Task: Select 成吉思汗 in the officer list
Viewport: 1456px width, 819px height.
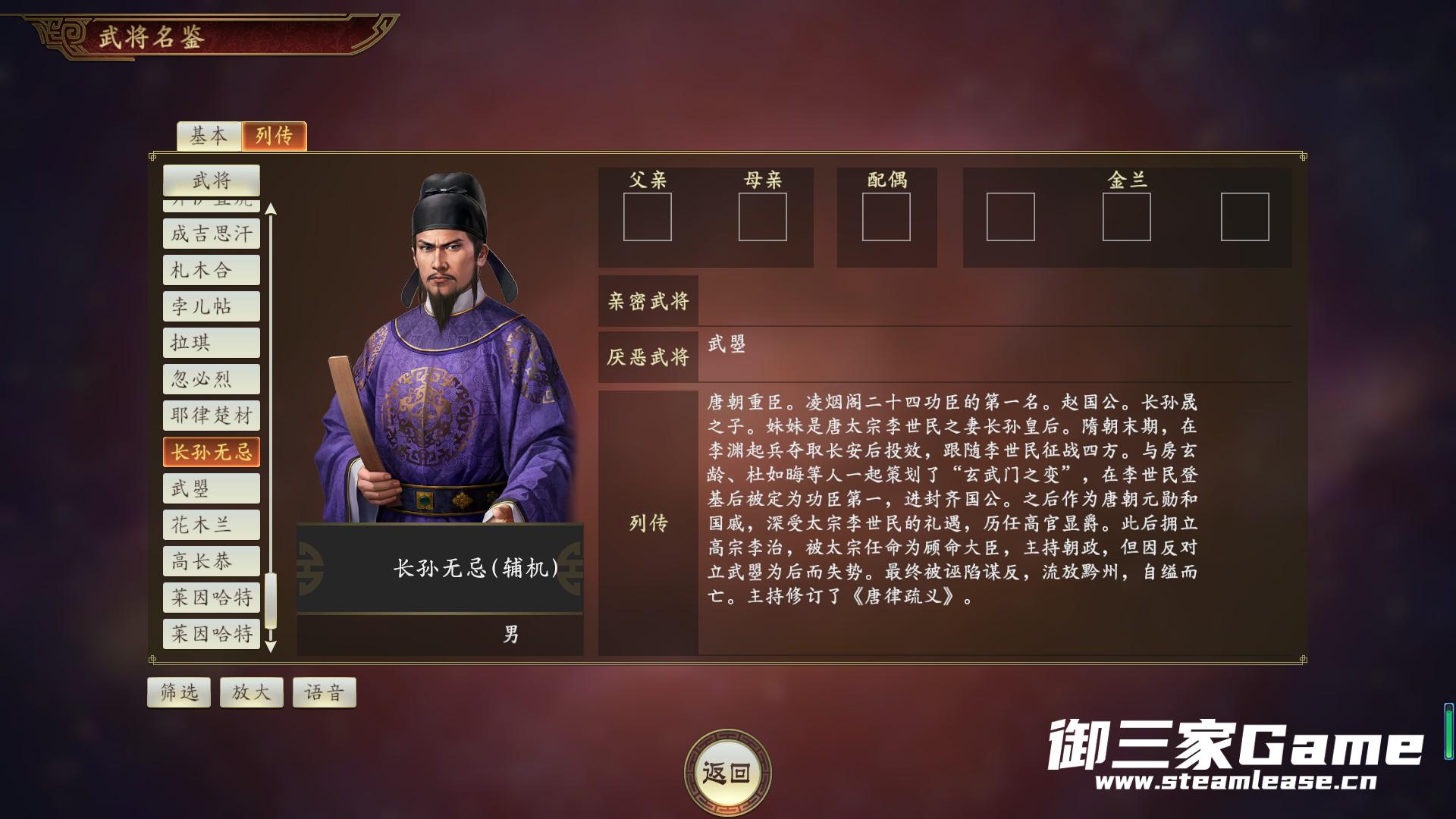Action: (212, 234)
